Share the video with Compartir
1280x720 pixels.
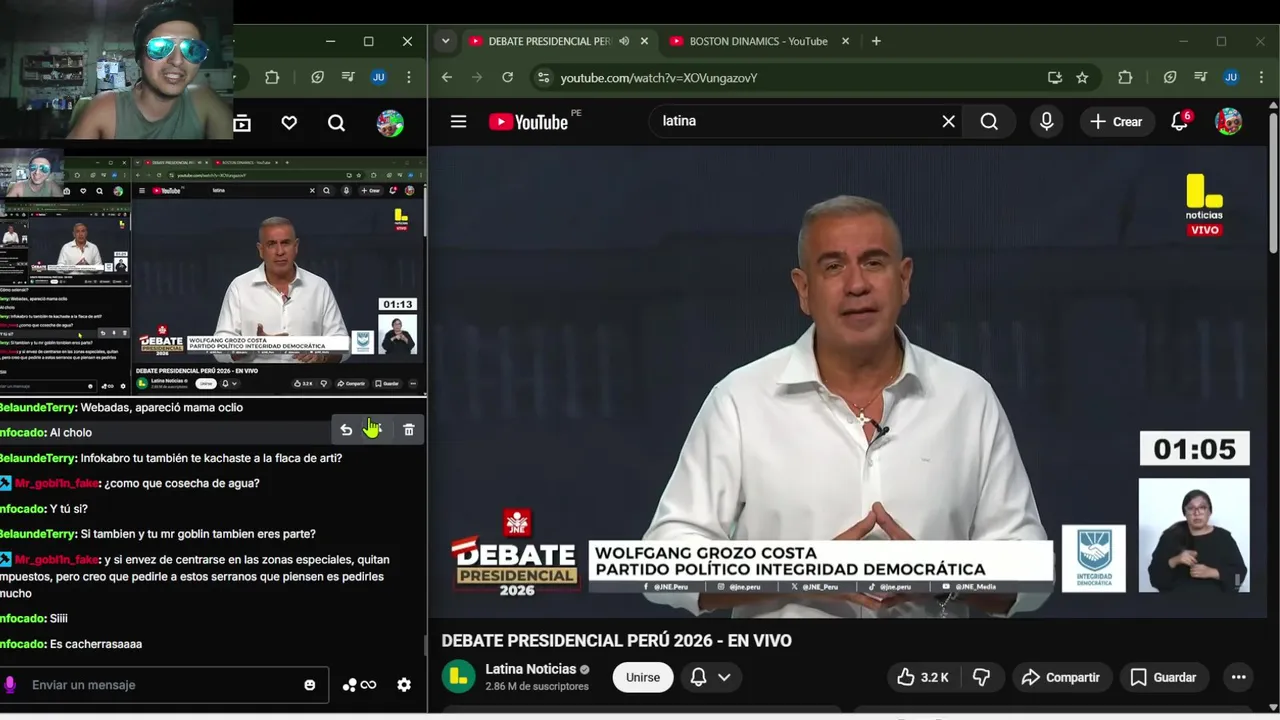1061,677
